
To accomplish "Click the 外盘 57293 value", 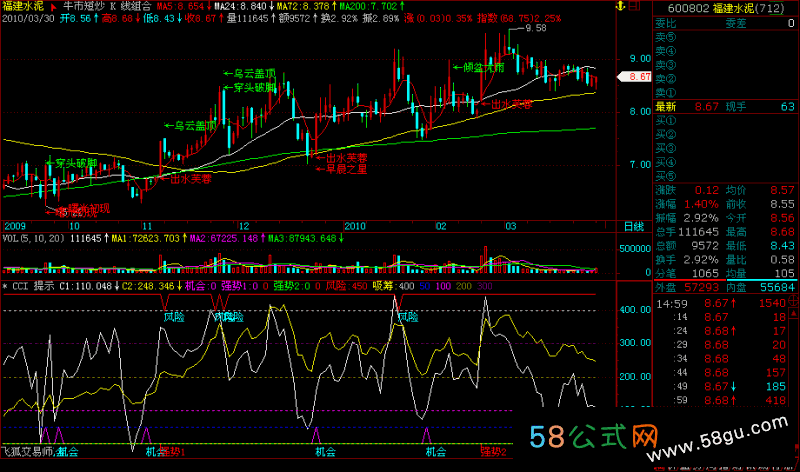I will tap(702, 287).
